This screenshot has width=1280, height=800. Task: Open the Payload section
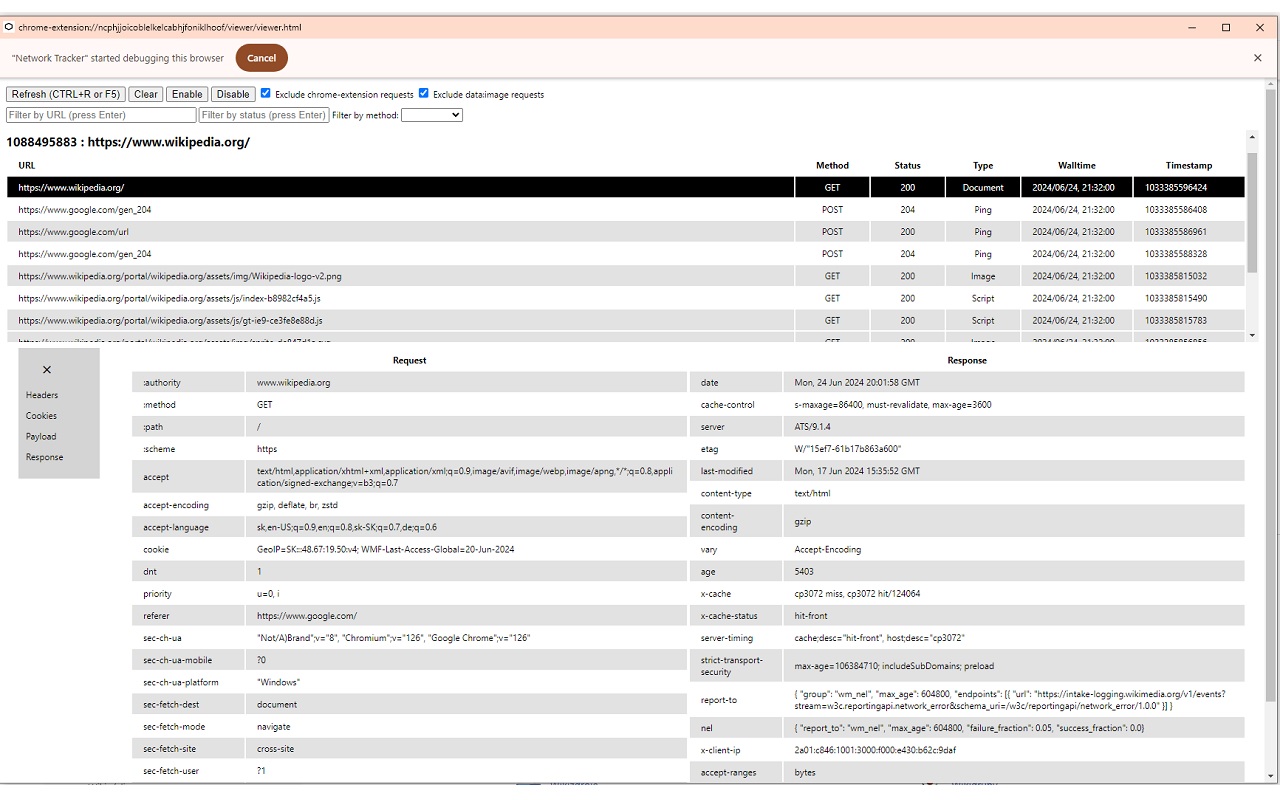click(x=41, y=437)
